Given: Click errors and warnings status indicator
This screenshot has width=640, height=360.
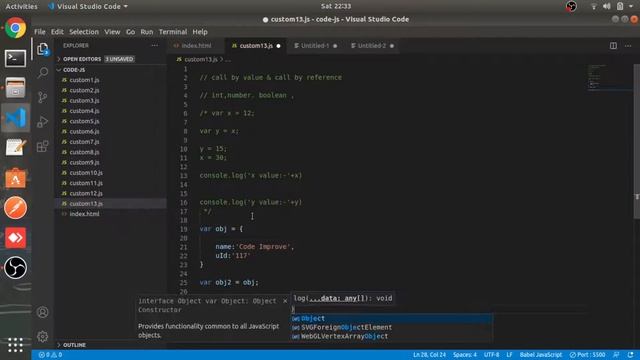Looking at the screenshot, I should point(50,355).
